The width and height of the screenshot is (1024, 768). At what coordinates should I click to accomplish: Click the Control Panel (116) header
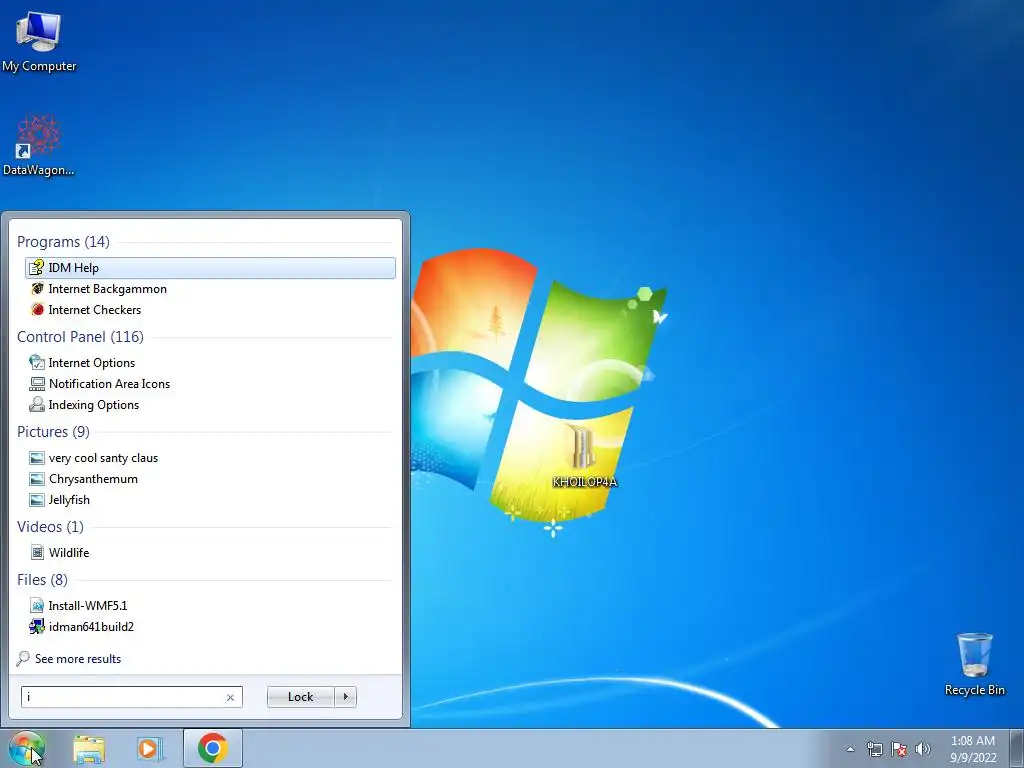point(80,336)
